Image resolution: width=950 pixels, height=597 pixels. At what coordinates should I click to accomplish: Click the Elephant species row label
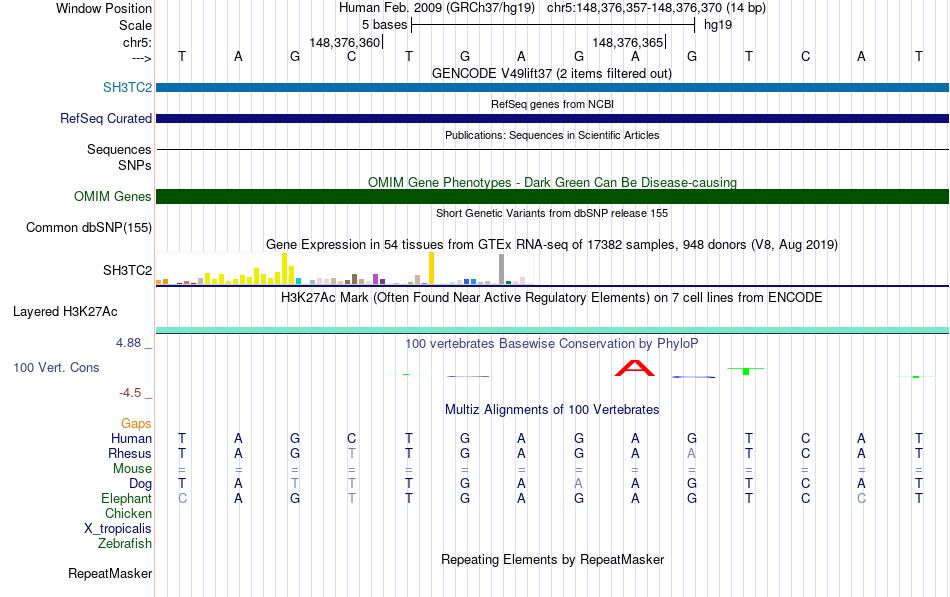tap(126, 498)
